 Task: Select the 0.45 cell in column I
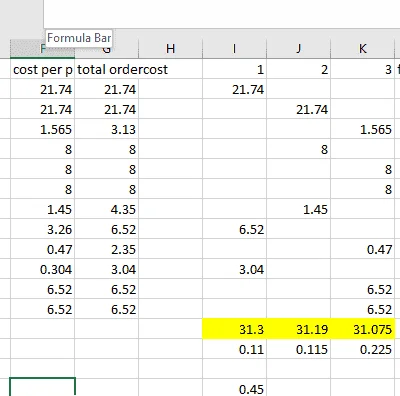pyautogui.click(x=234, y=388)
